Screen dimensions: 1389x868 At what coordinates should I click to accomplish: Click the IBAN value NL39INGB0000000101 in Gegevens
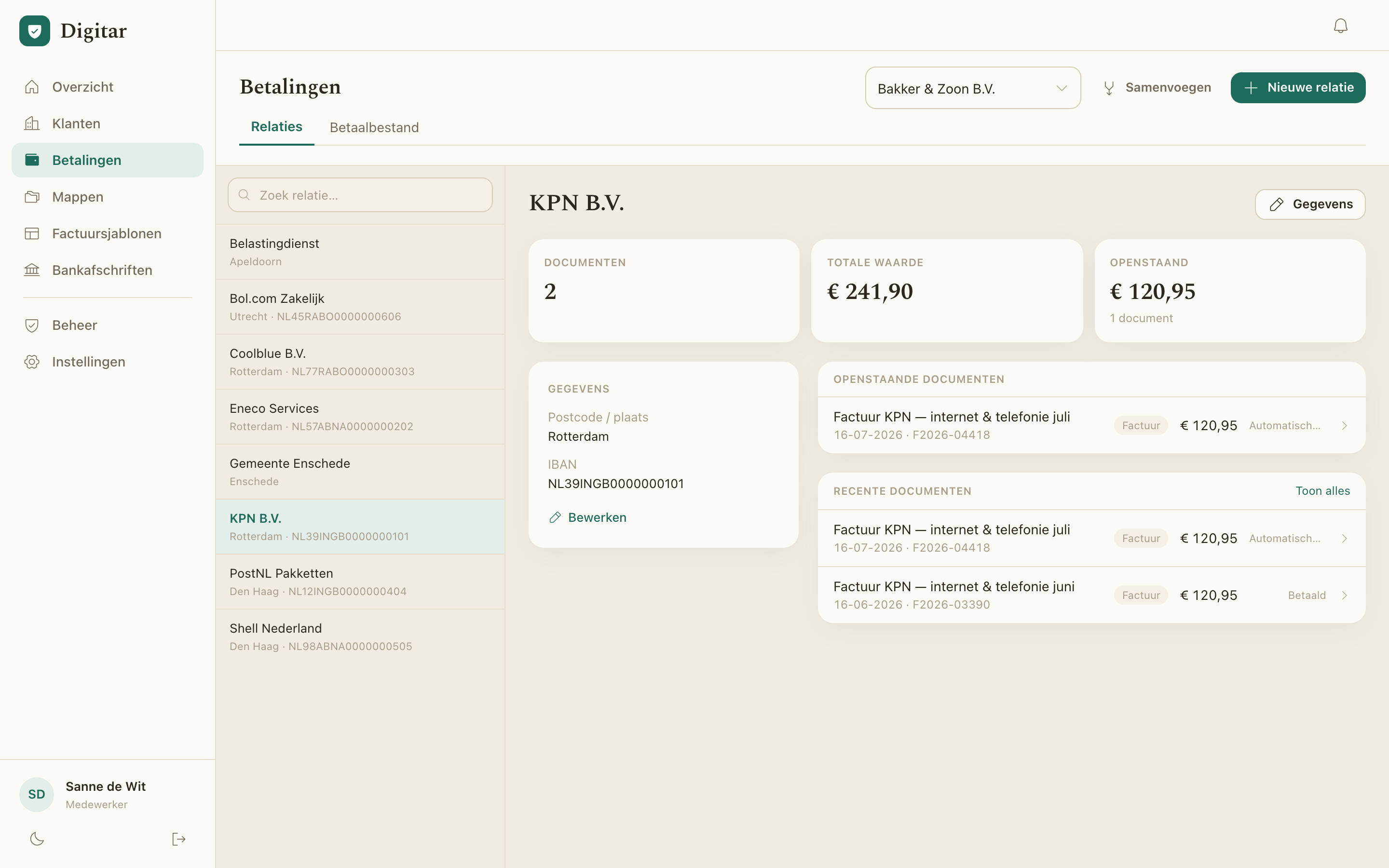point(616,484)
